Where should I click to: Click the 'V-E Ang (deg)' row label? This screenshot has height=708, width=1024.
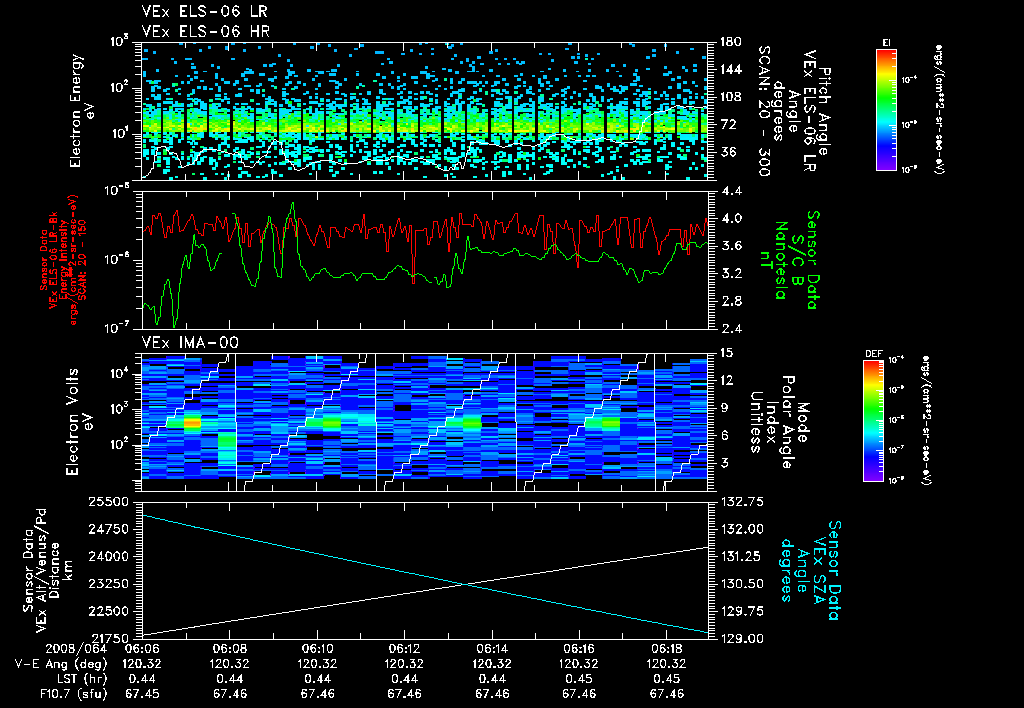pos(61,664)
